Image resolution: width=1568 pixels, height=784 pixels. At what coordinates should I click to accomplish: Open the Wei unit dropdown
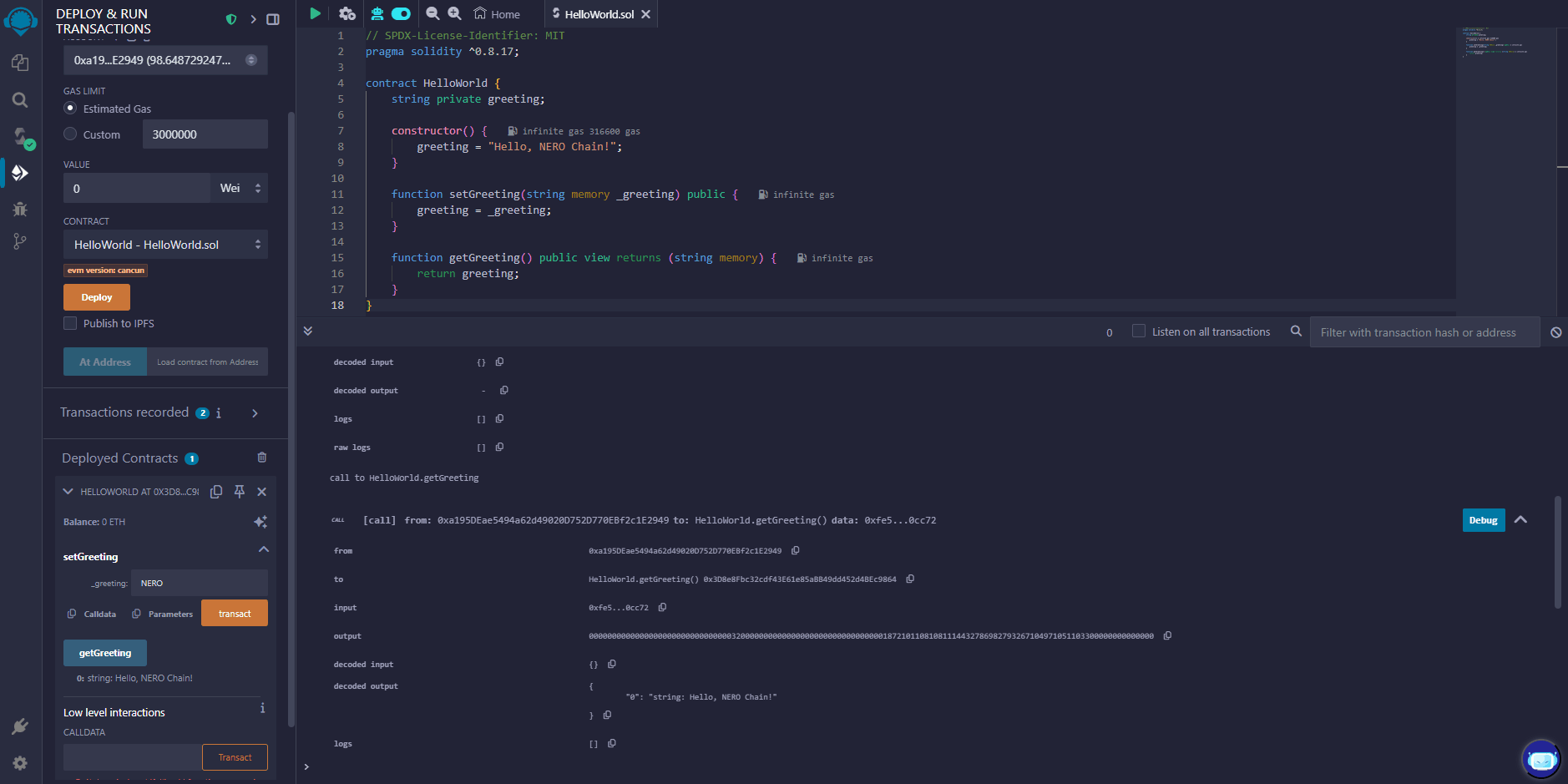240,189
